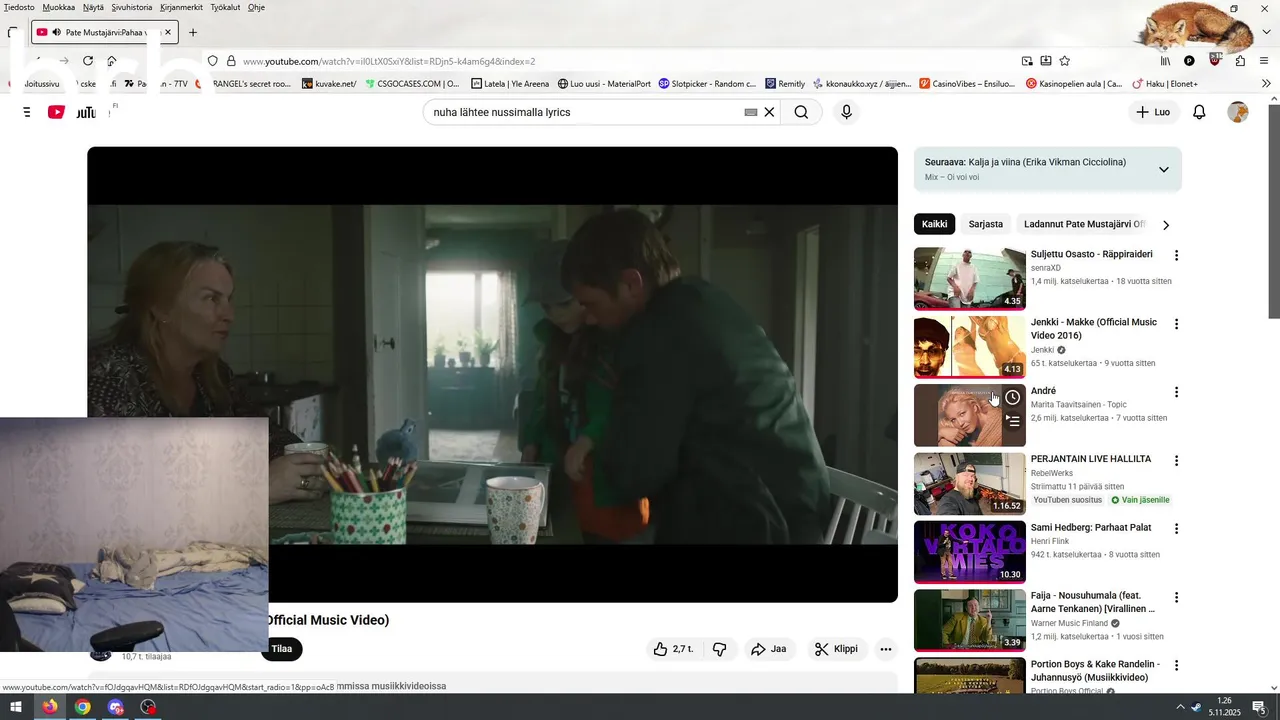Bookmark this page with the star
Screen dimensions: 1280x720
pyautogui.click(x=1065, y=61)
